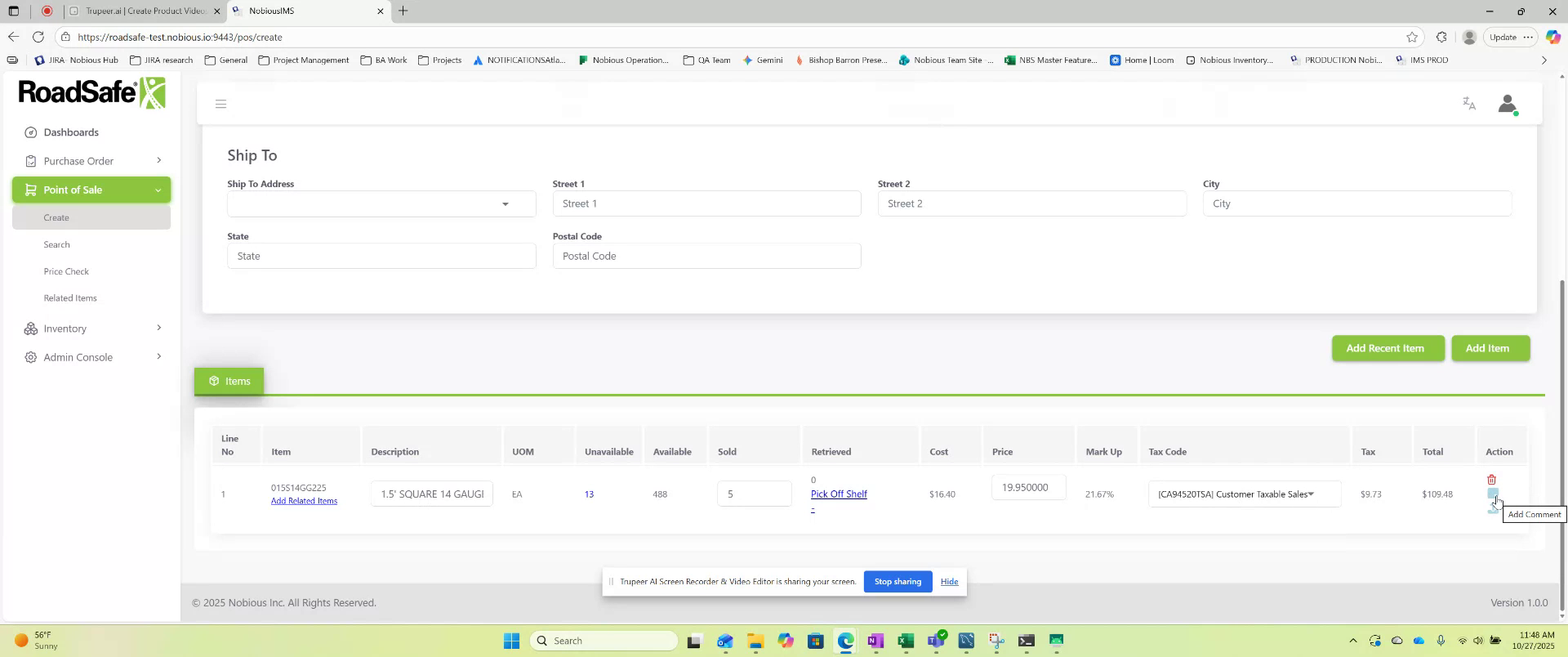
Task: Open Excel from the taskbar
Action: tap(906, 641)
